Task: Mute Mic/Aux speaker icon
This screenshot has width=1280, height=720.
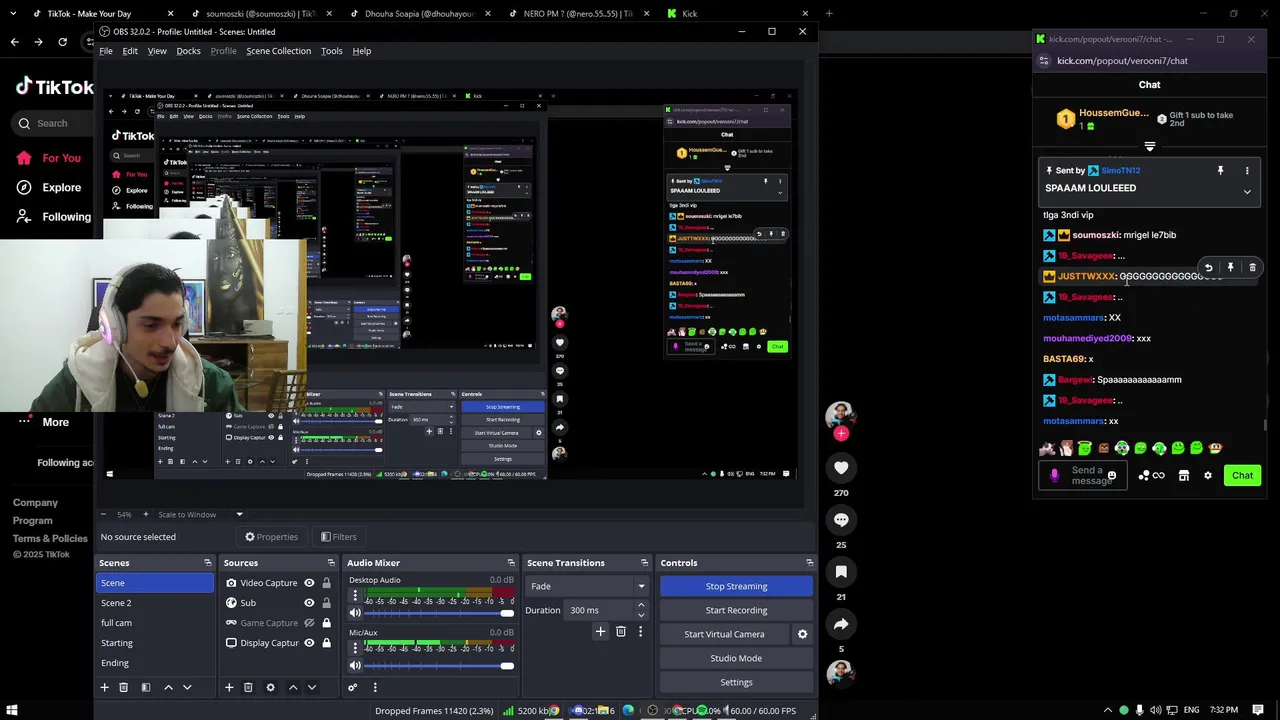Action: [x=355, y=665]
